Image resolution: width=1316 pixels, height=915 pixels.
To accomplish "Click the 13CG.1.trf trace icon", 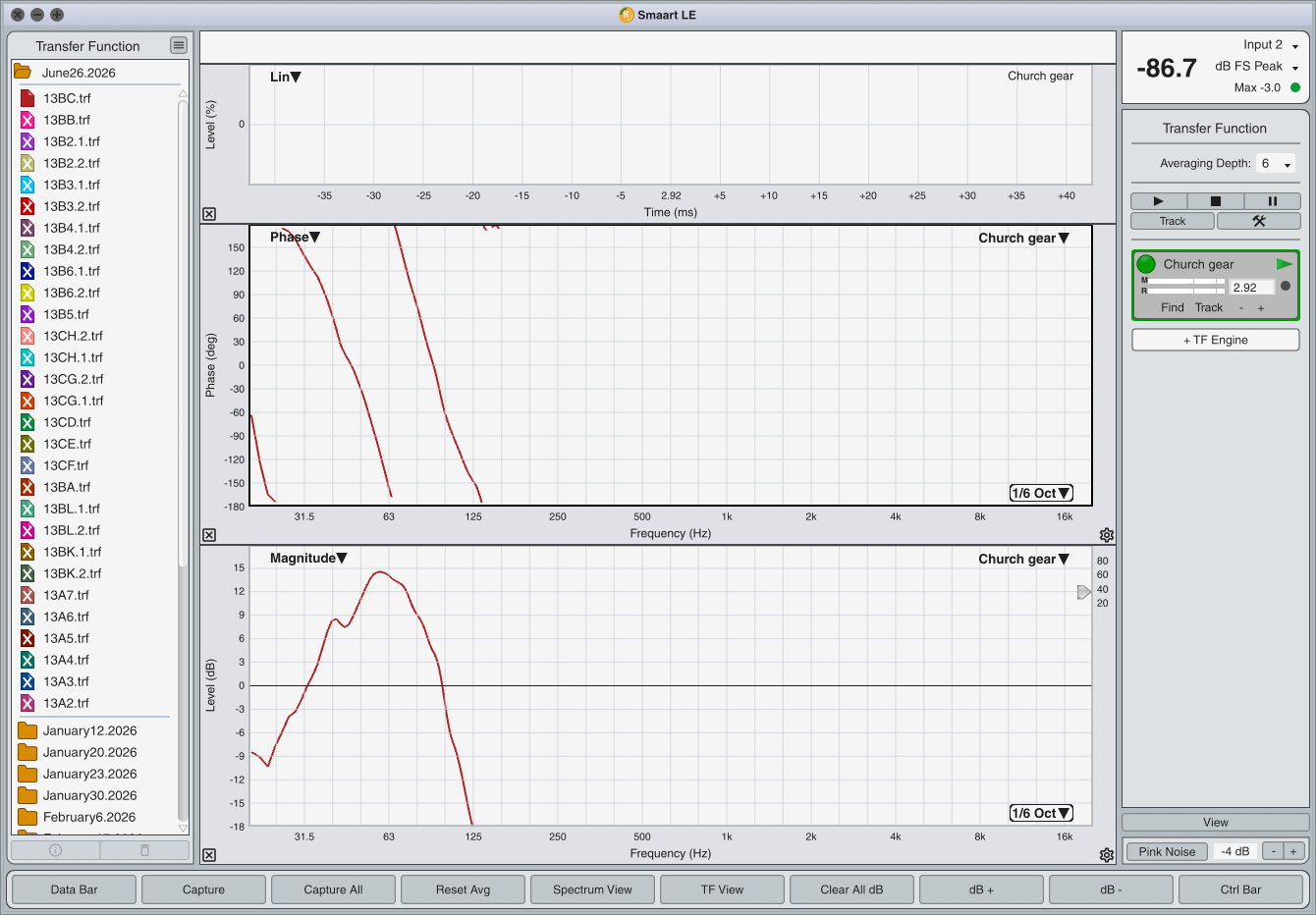I will click(27, 401).
